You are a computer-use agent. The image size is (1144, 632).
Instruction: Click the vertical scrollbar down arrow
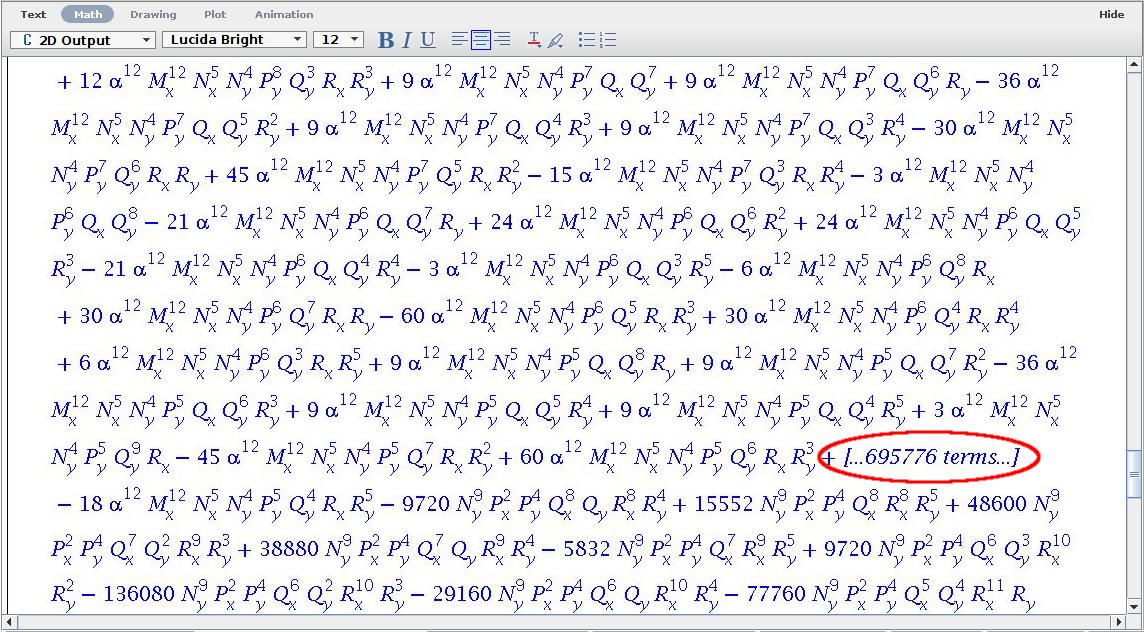pos(1134,607)
